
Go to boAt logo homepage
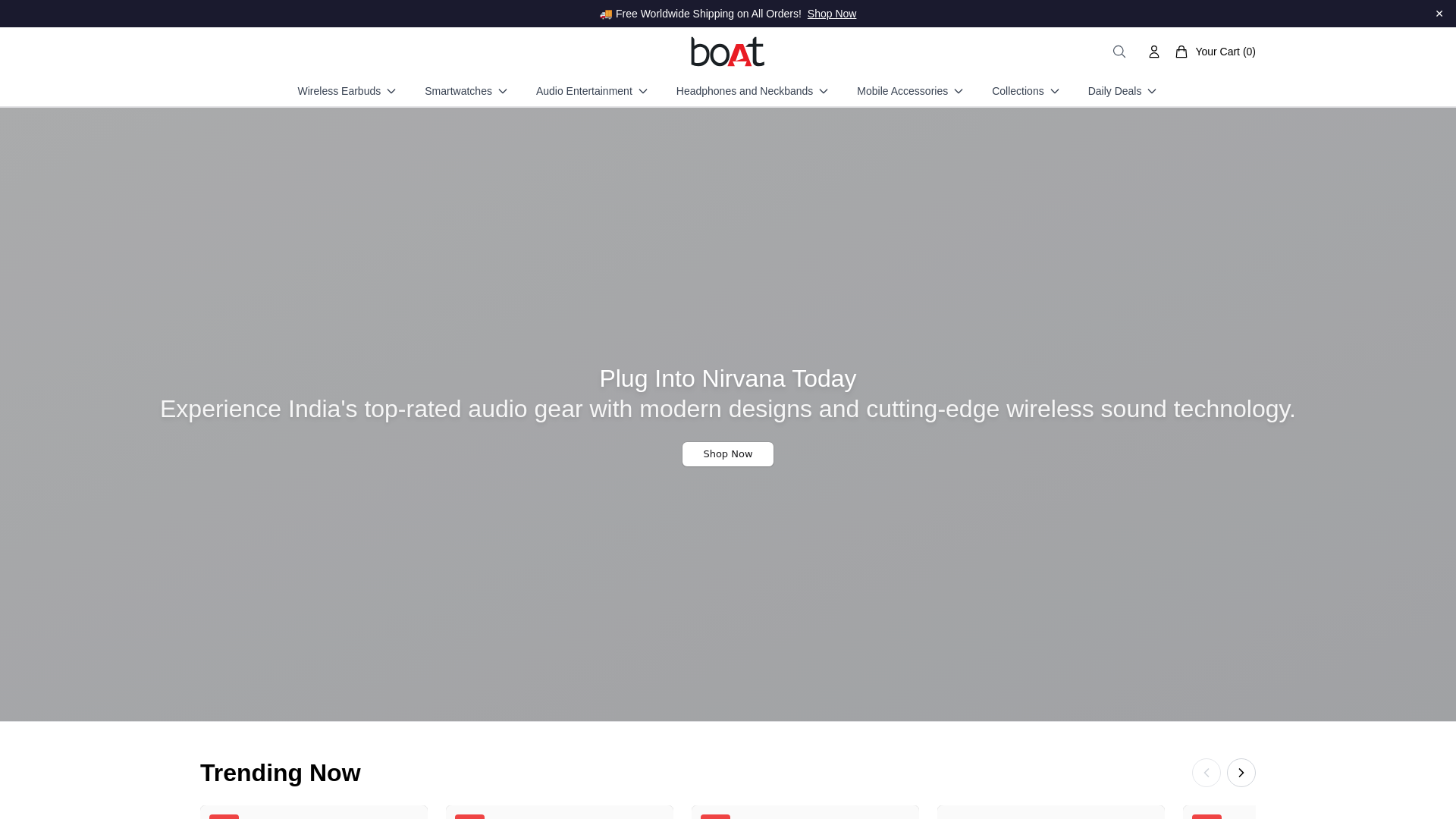(728, 52)
